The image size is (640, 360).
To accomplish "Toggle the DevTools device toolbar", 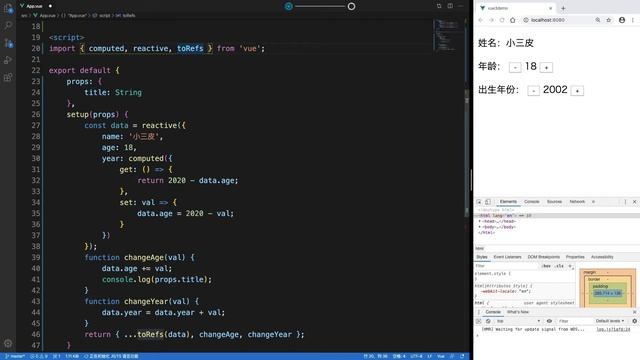I will pyautogui.click(x=488, y=202).
